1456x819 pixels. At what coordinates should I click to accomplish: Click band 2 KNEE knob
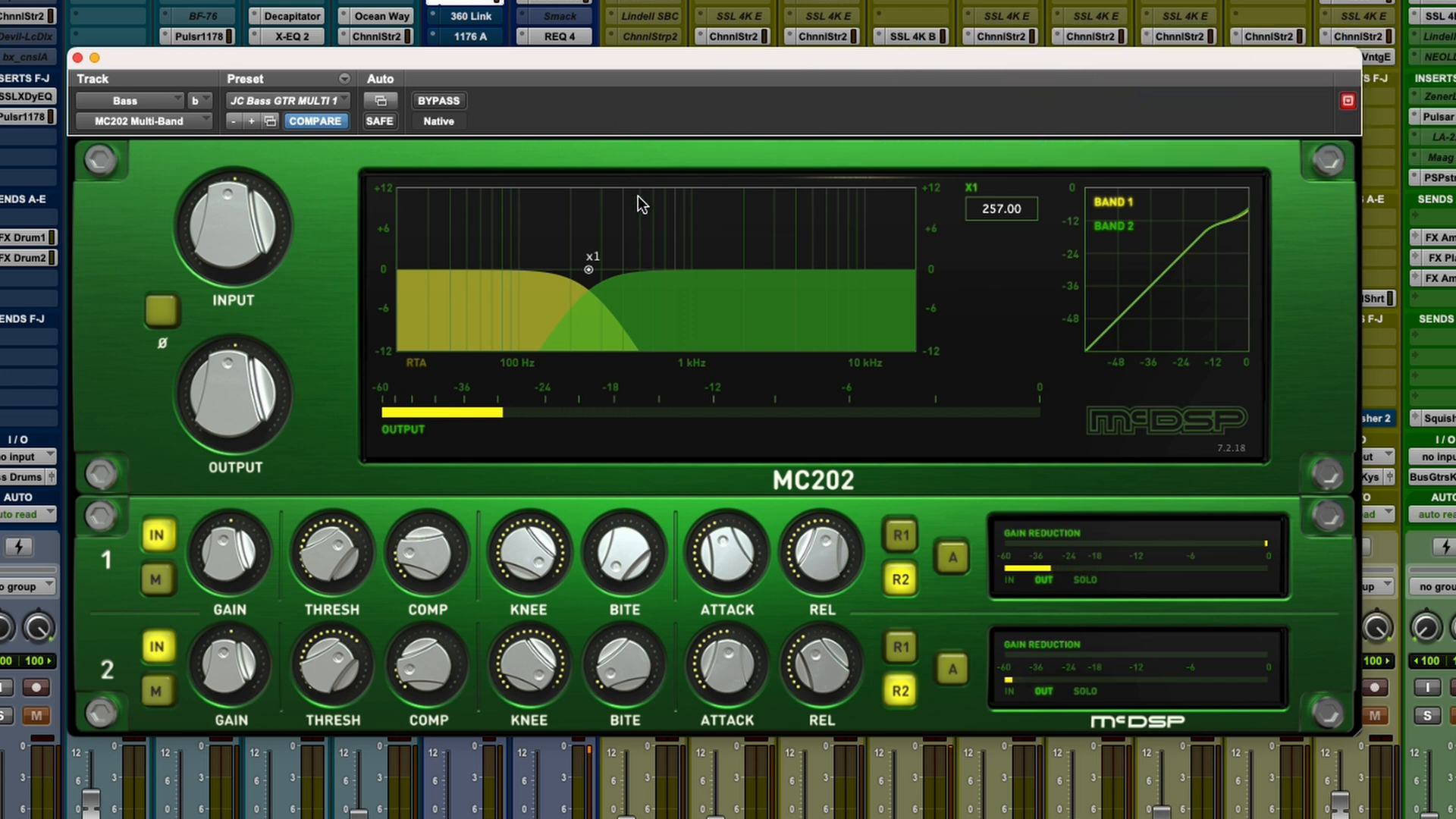point(529,665)
